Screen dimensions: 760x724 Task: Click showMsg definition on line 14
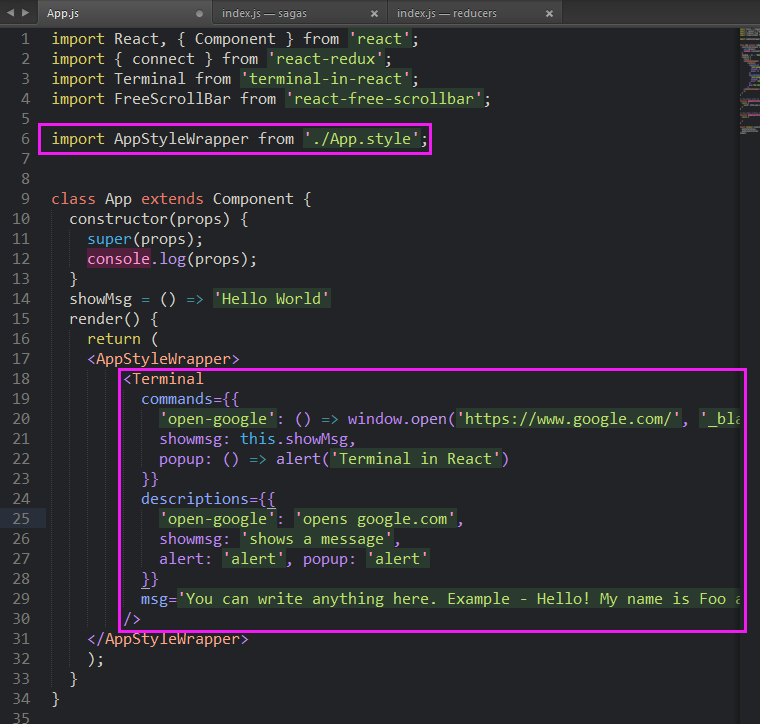coord(100,299)
